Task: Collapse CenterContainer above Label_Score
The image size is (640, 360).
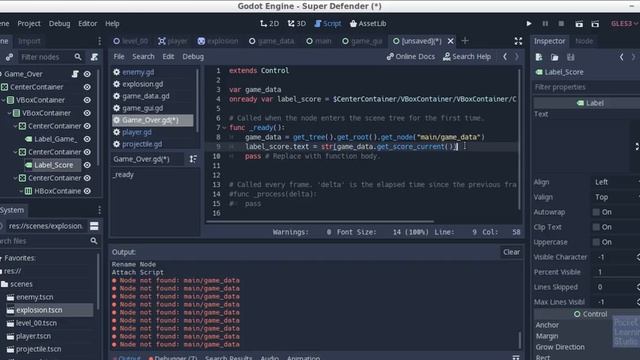Action: 16,152
